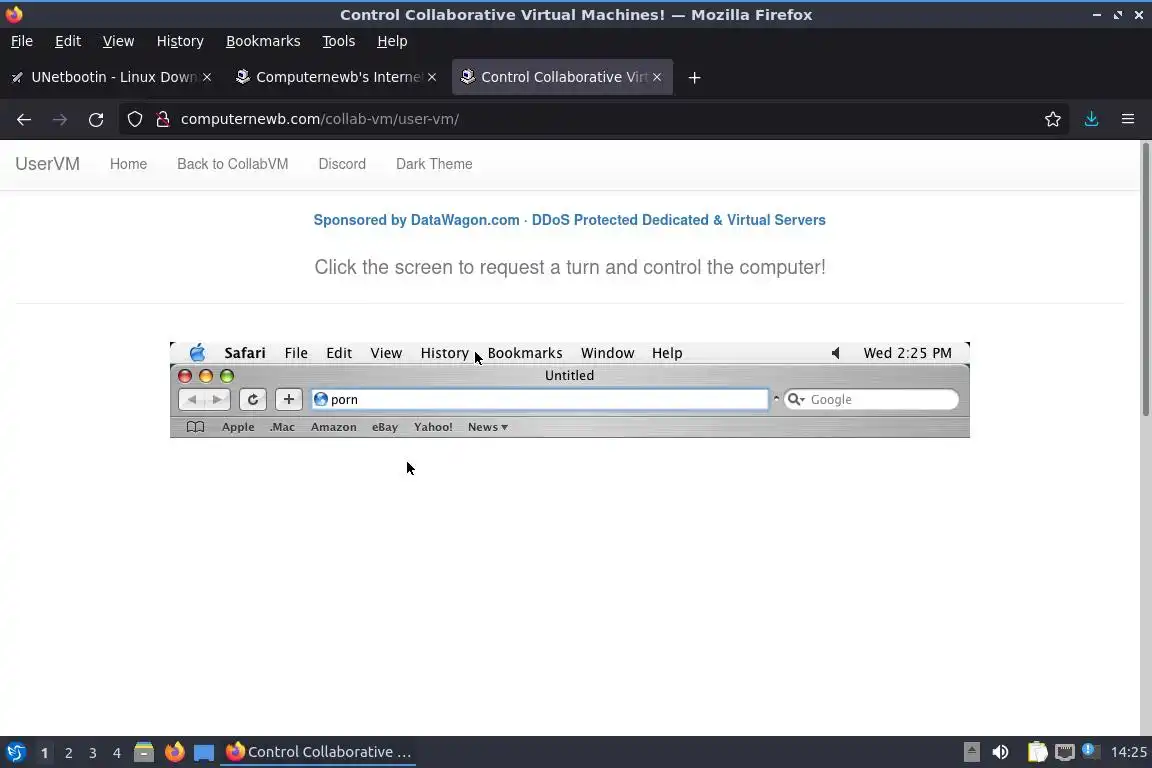
Task: Open Firefox History menu
Action: click(180, 41)
